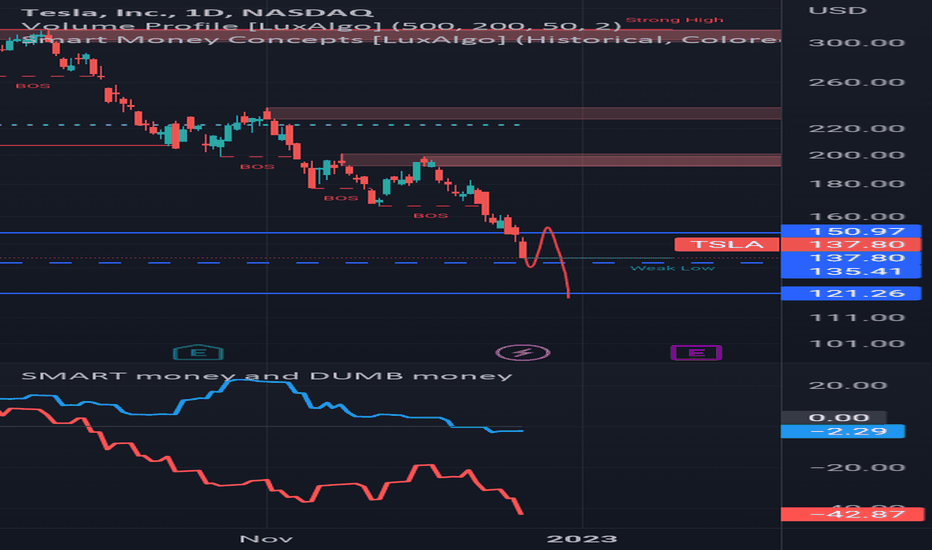The image size is (932, 550).
Task: Click the 220.00 price axis value
Action: [x=857, y=128]
